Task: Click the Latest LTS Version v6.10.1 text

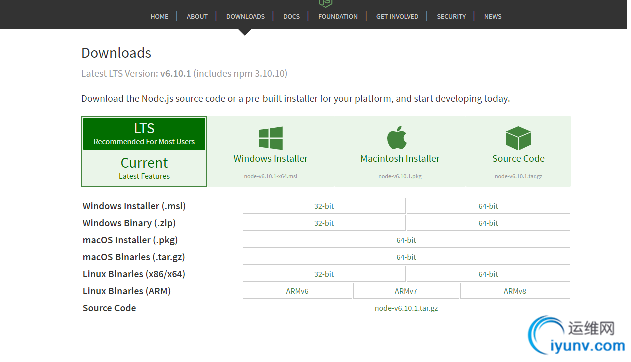Action: click(x=184, y=74)
